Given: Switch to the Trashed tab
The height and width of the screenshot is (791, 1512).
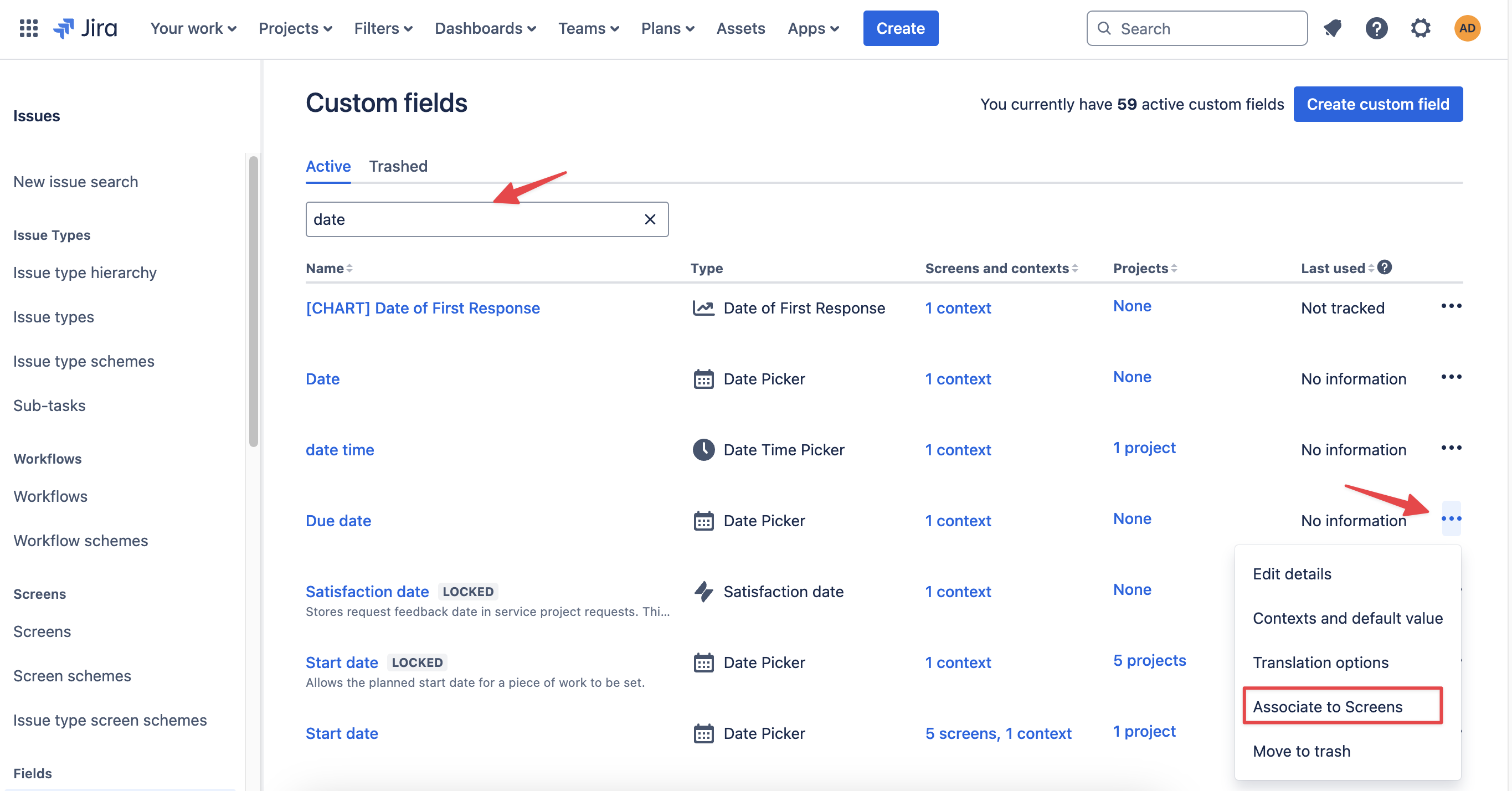Looking at the screenshot, I should [x=398, y=166].
